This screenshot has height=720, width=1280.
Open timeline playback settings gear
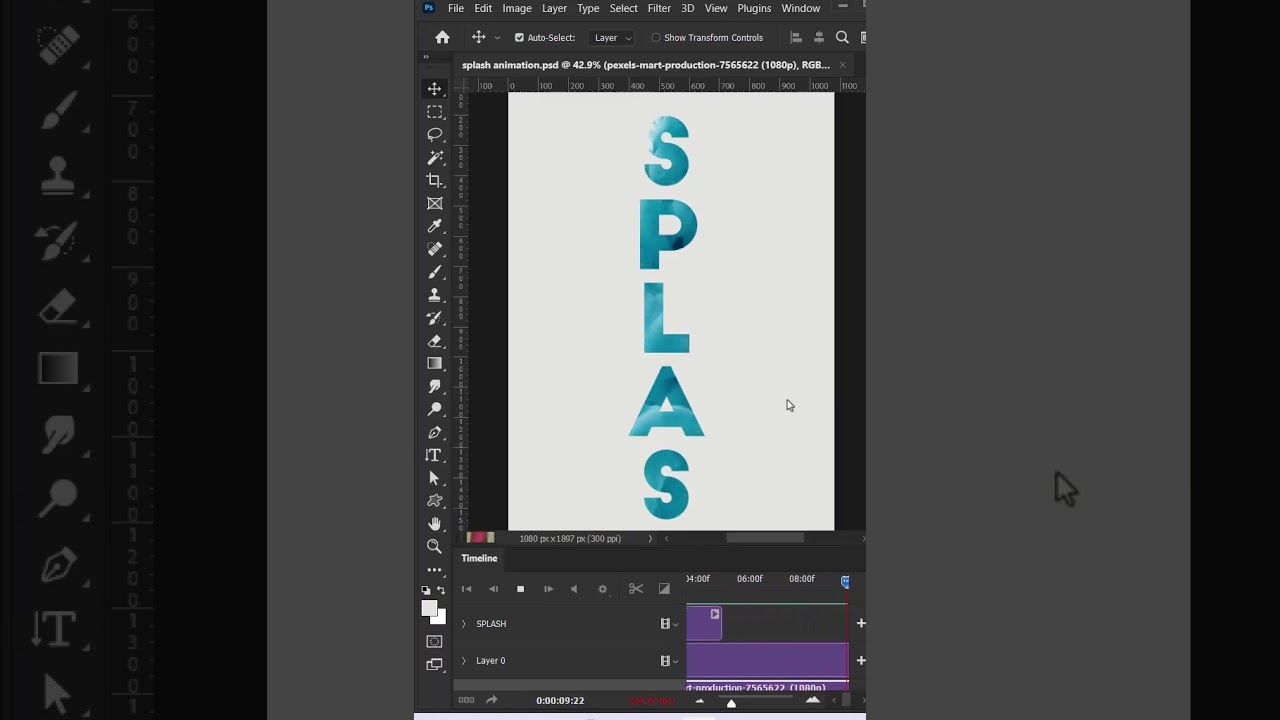(x=602, y=589)
